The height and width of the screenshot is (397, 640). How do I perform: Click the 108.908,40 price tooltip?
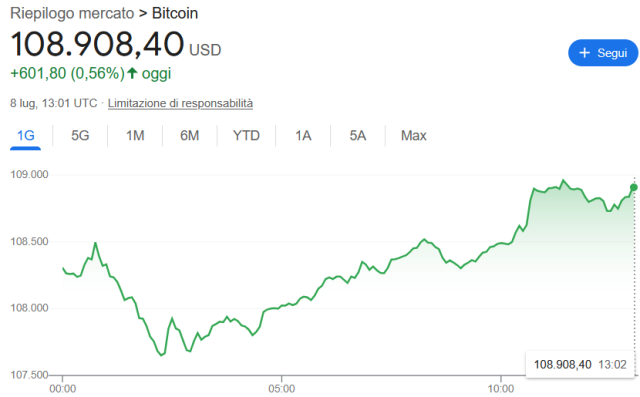click(x=580, y=364)
